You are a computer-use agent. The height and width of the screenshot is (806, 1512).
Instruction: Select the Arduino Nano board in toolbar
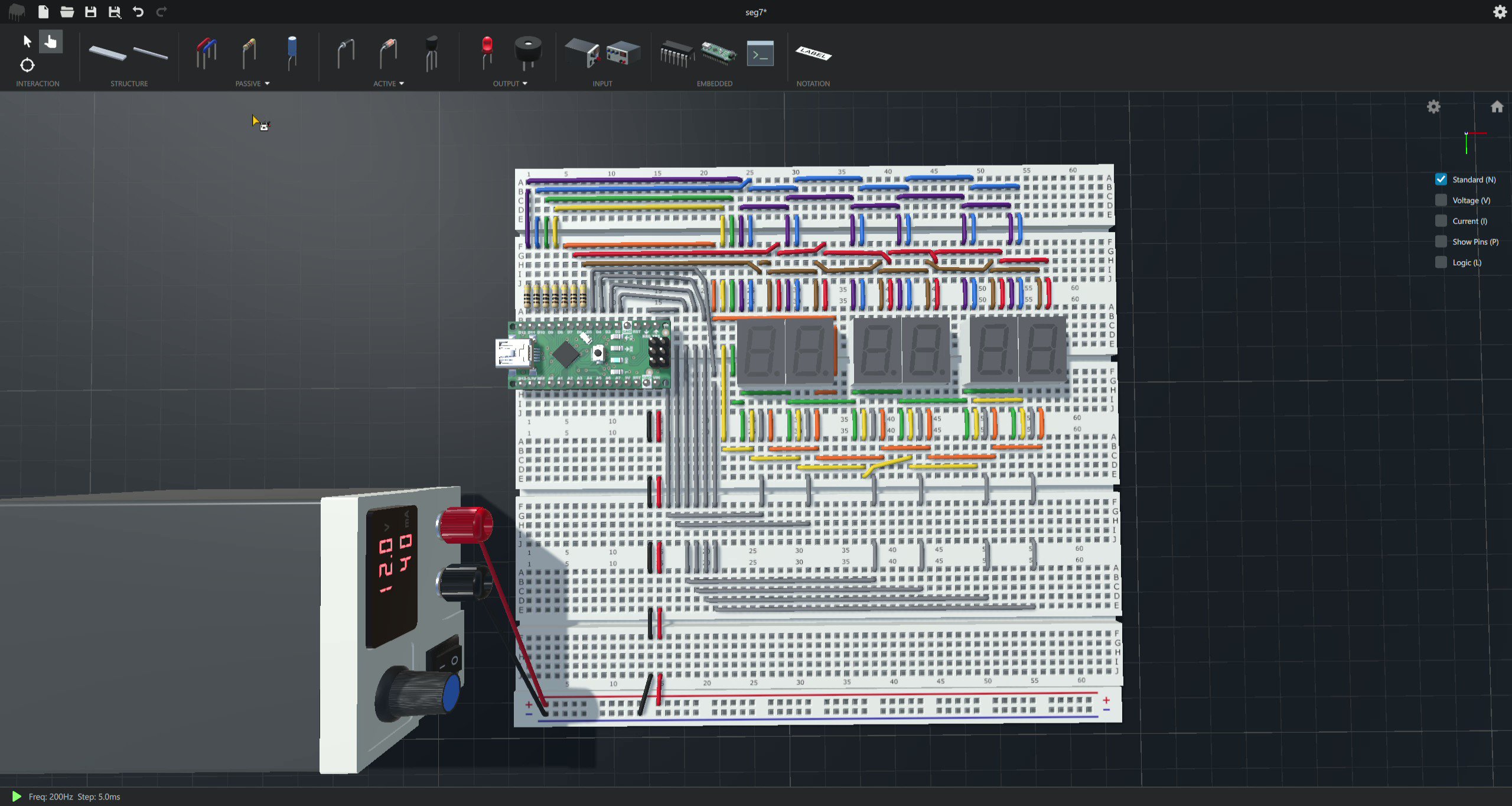click(x=719, y=53)
